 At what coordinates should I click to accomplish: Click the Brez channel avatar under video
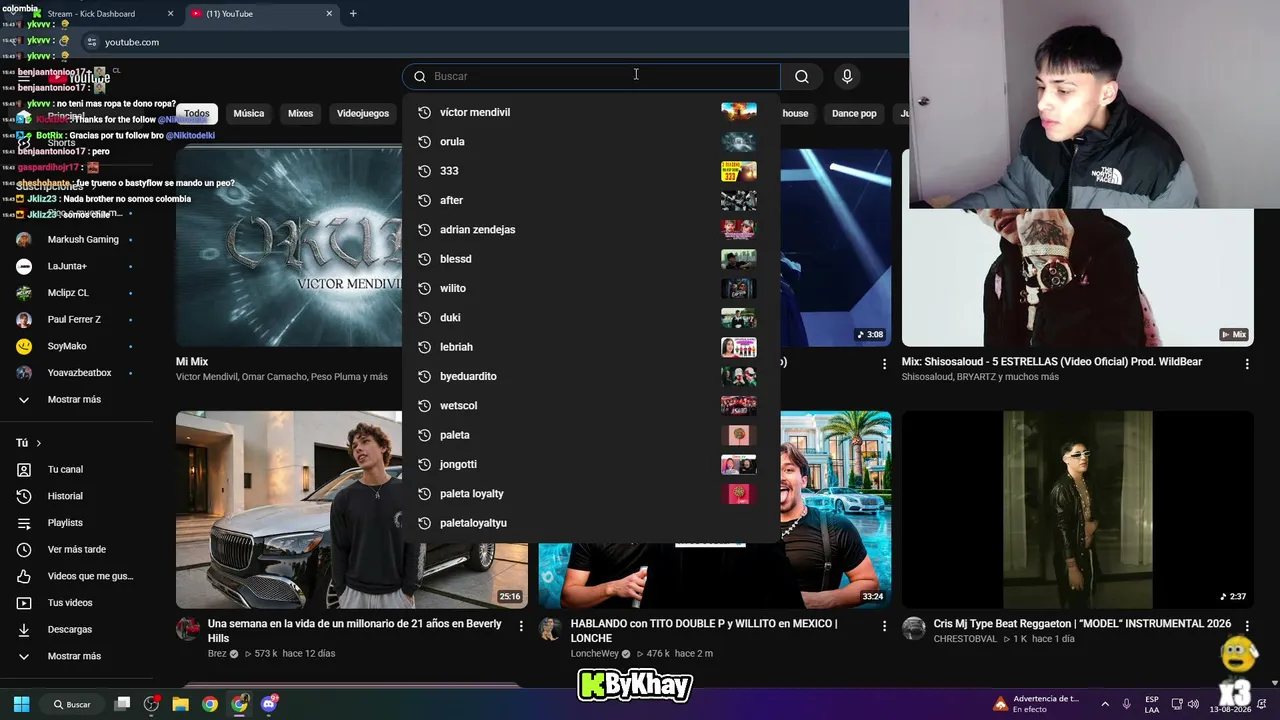[x=188, y=628]
